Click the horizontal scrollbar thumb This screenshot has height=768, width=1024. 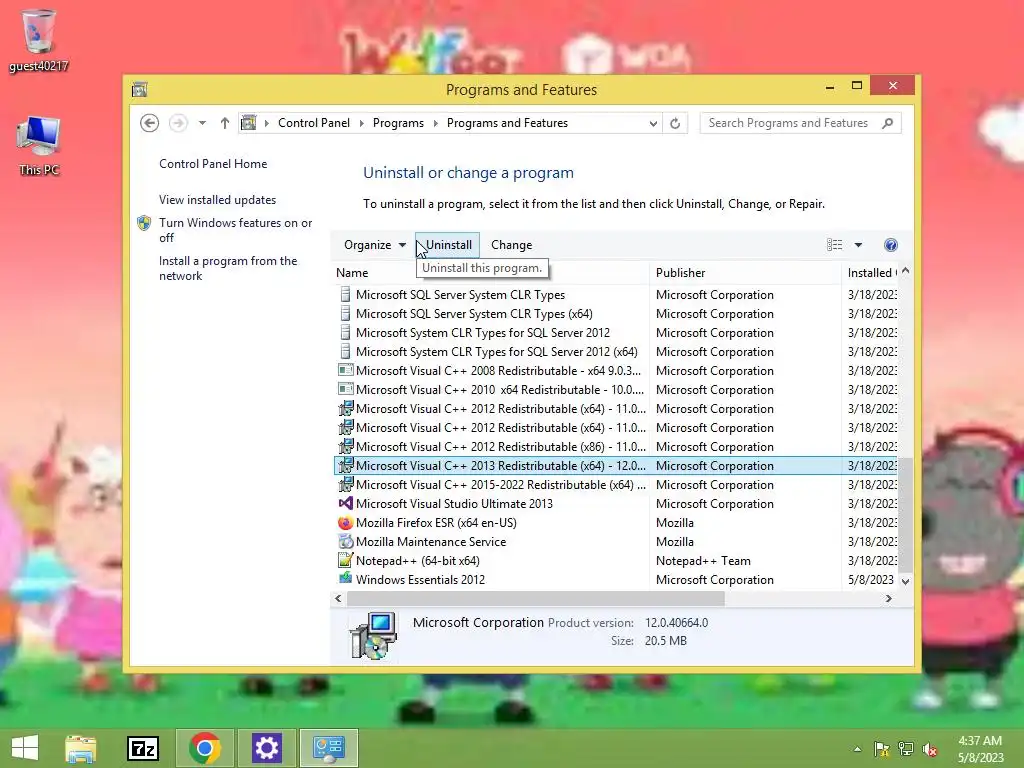[x=536, y=598]
